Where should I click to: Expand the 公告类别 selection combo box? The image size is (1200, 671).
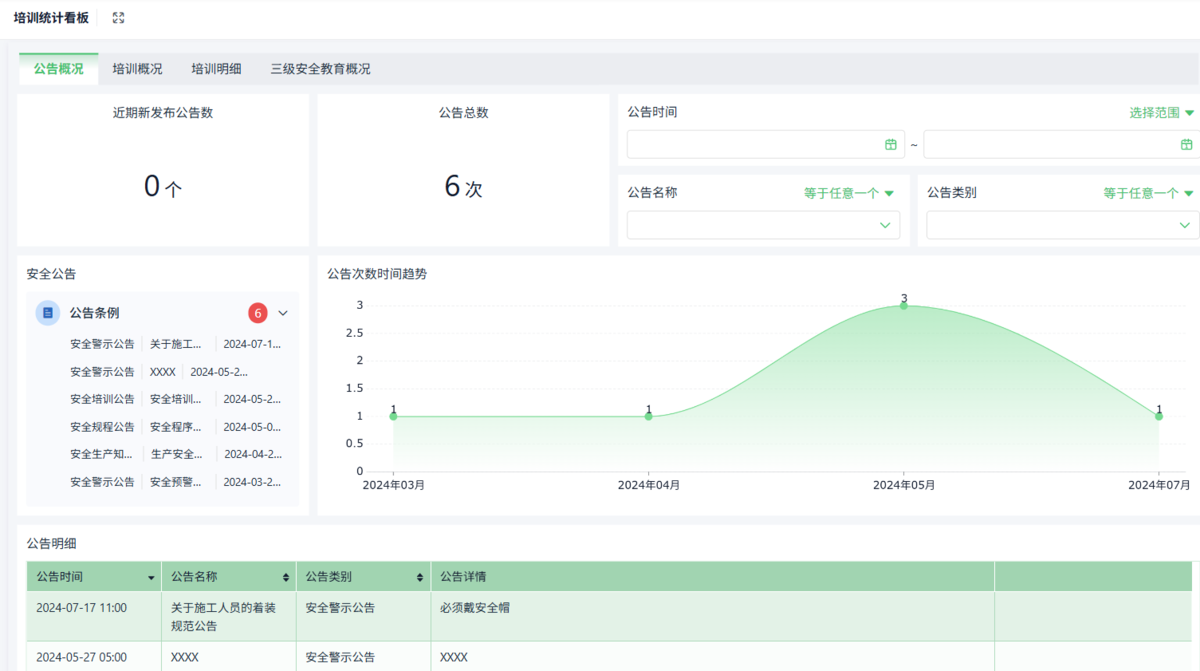click(x=1063, y=225)
